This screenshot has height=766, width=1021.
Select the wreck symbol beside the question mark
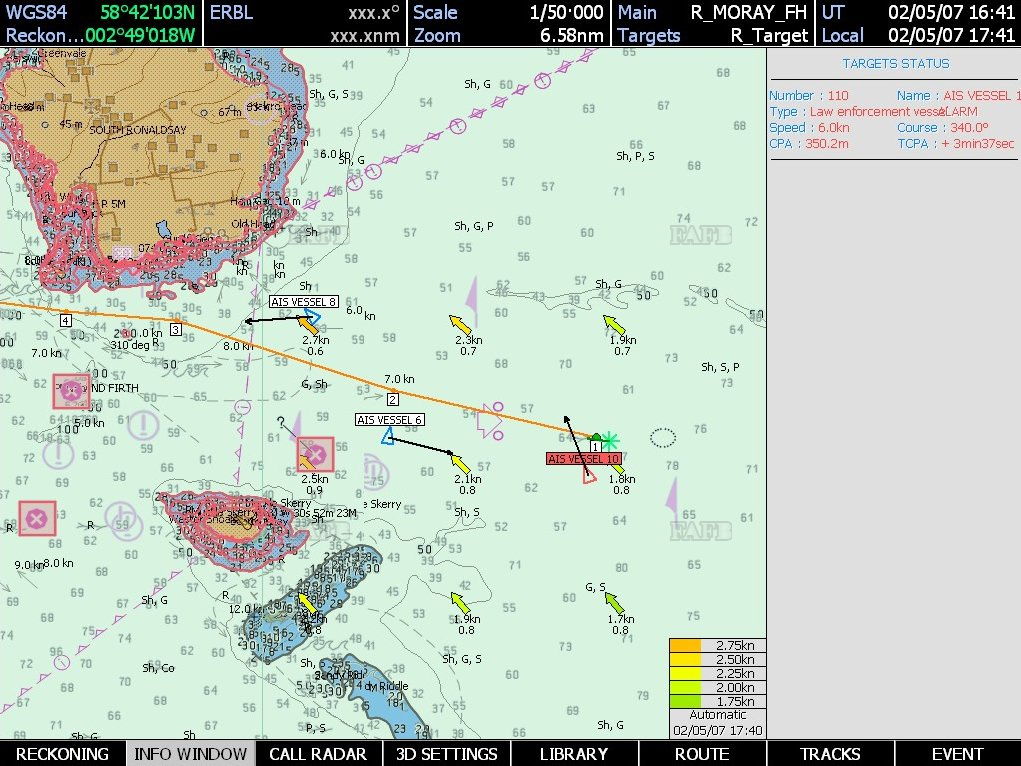315,455
